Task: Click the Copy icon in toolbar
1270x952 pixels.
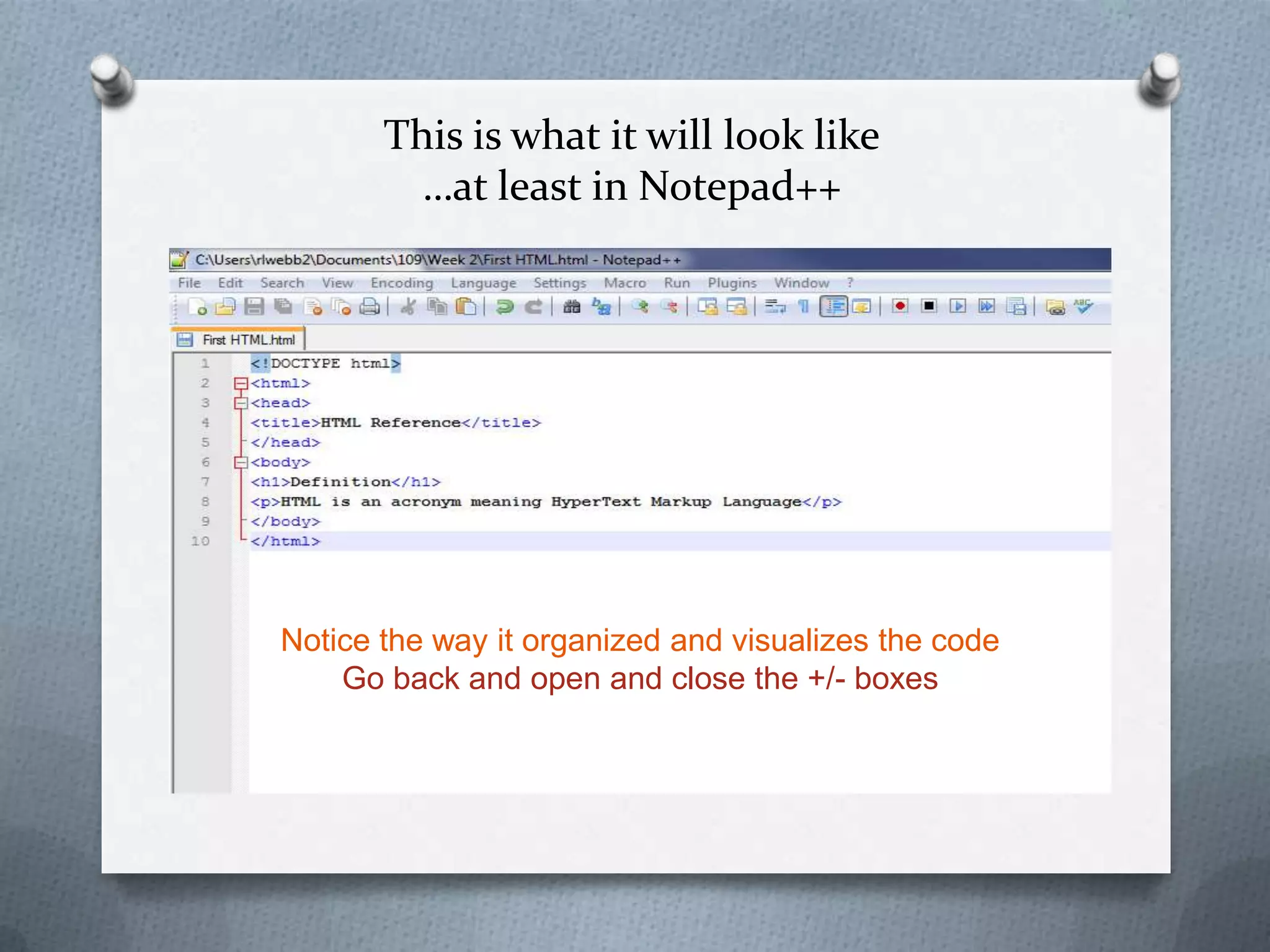Action: coord(437,306)
